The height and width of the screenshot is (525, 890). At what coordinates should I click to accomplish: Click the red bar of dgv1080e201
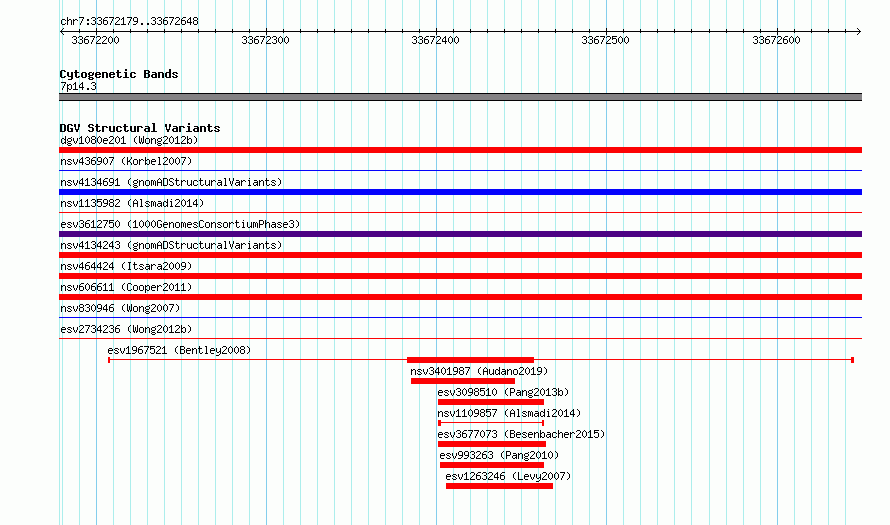coord(460,150)
